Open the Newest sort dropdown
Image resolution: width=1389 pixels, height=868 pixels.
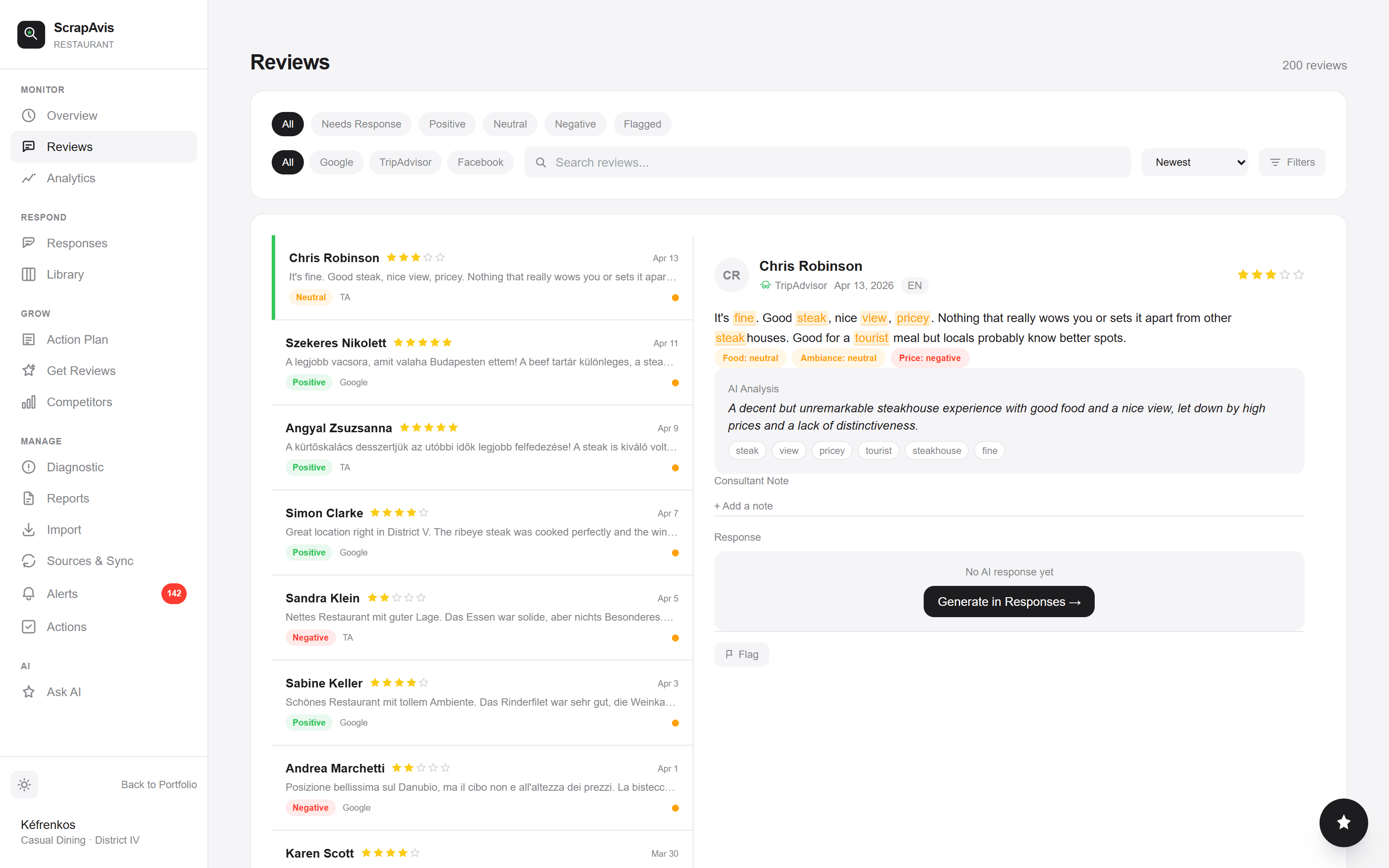click(1195, 162)
